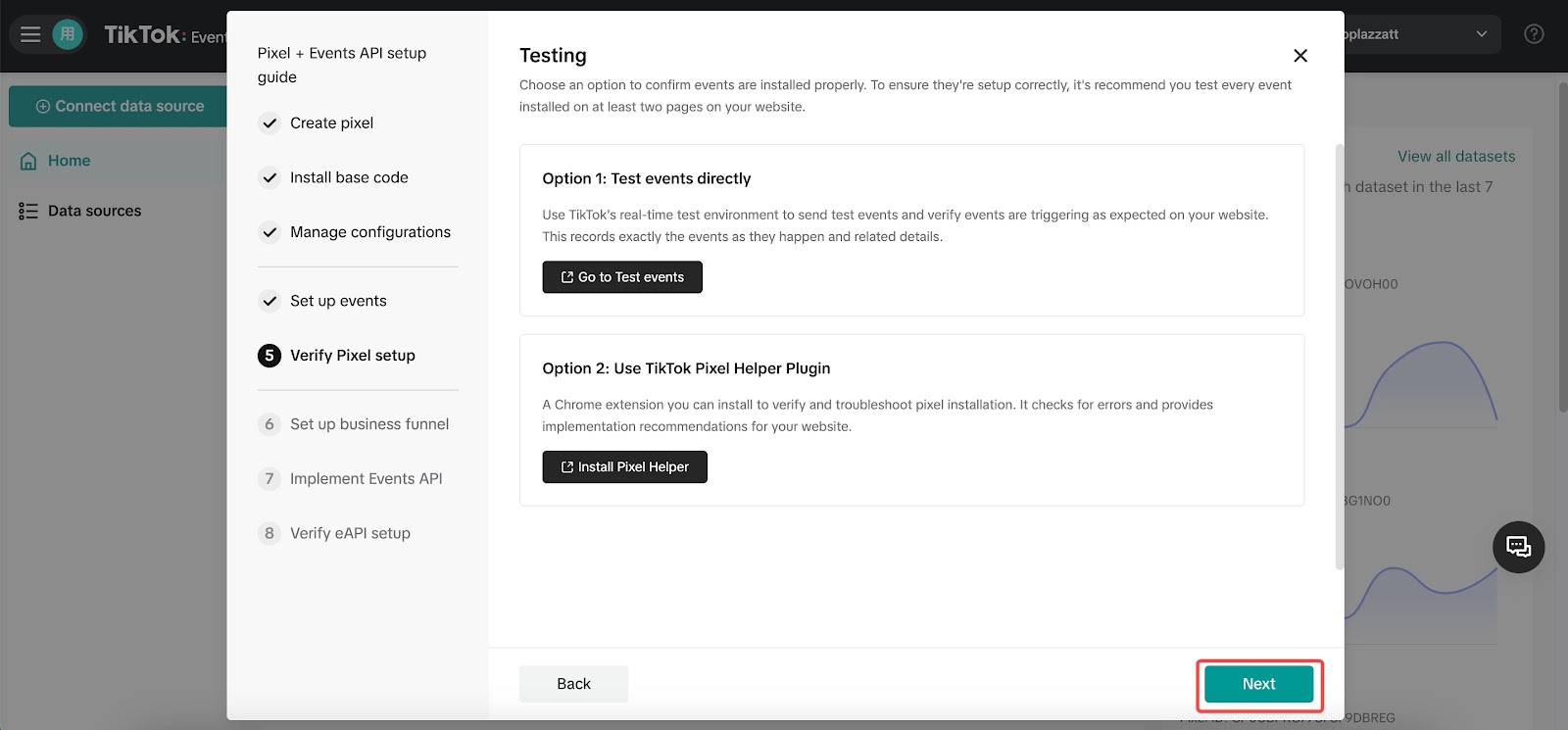
Task: Select the Set up business funnel step
Action: point(369,424)
